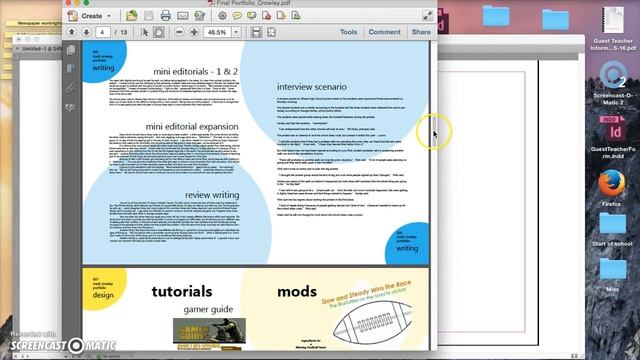Viewport: 640px width, 360px height.
Task: Click the Edit text and images icon
Action: 200,16
